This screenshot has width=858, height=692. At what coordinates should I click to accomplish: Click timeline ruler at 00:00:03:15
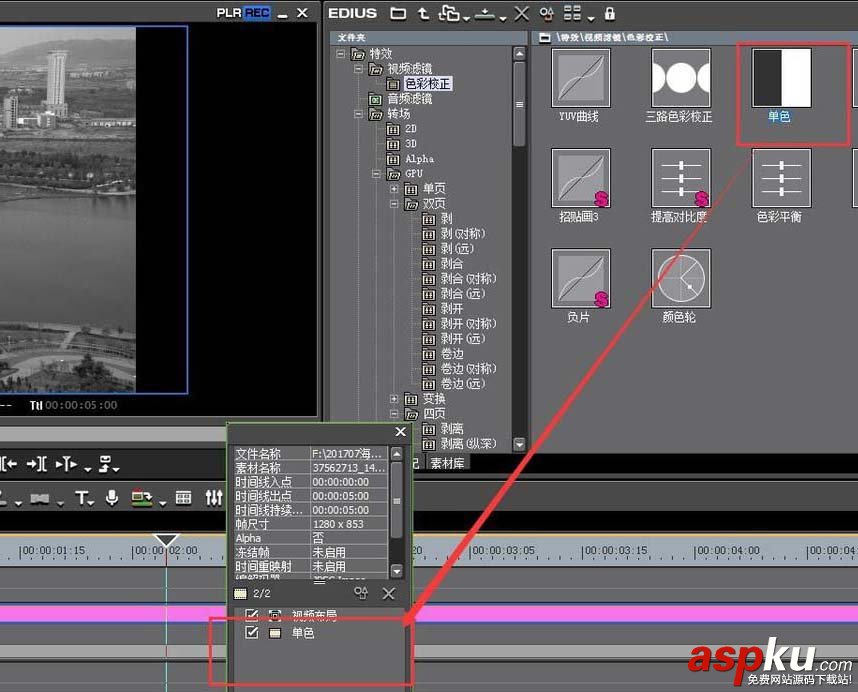click(614, 550)
